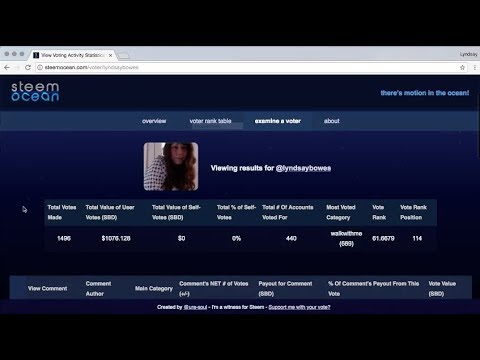Bookmark page with the star icon
Image resolution: width=480 pixels, height=360 pixels.
[x=462, y=67]
